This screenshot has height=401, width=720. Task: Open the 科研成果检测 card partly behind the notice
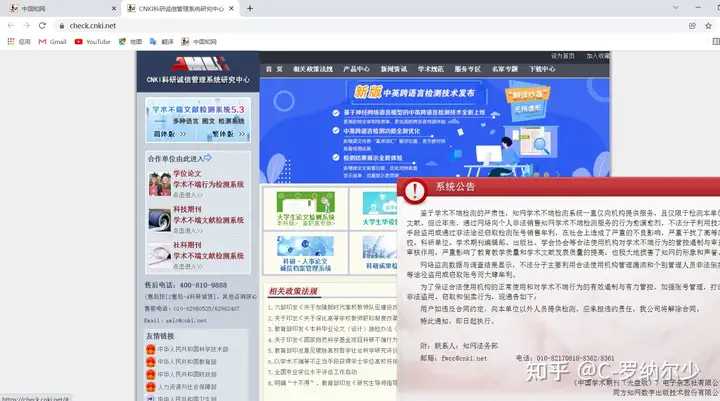pos(374,253)
